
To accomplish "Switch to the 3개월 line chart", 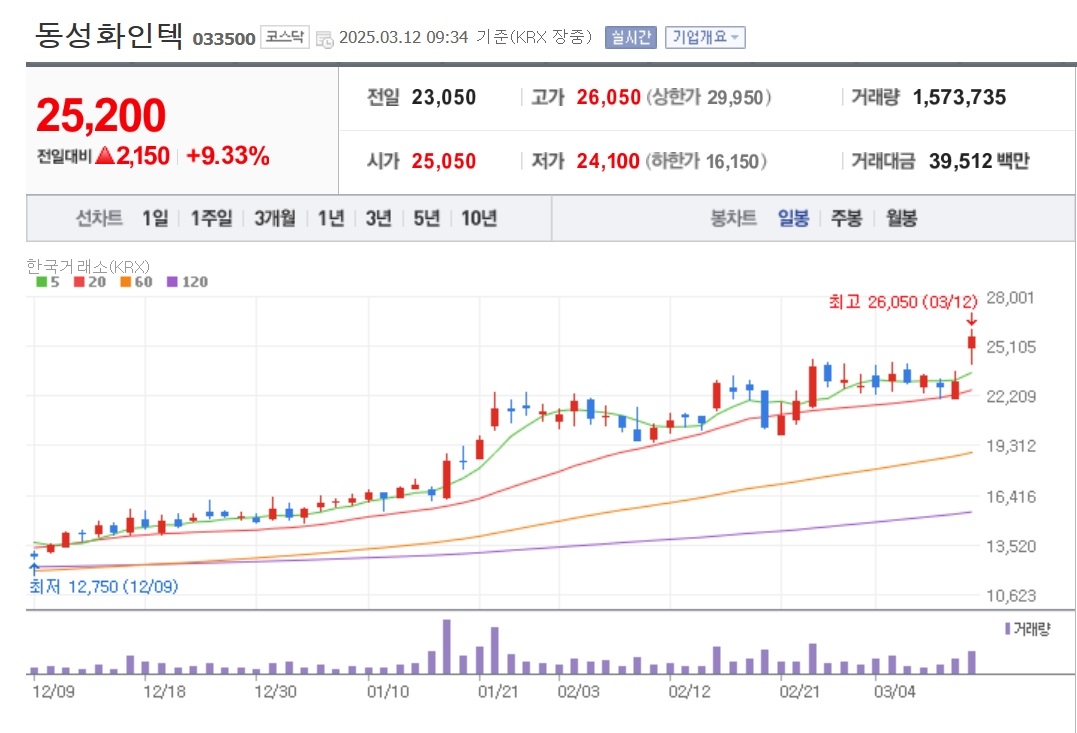I will (x=274, y=218).
